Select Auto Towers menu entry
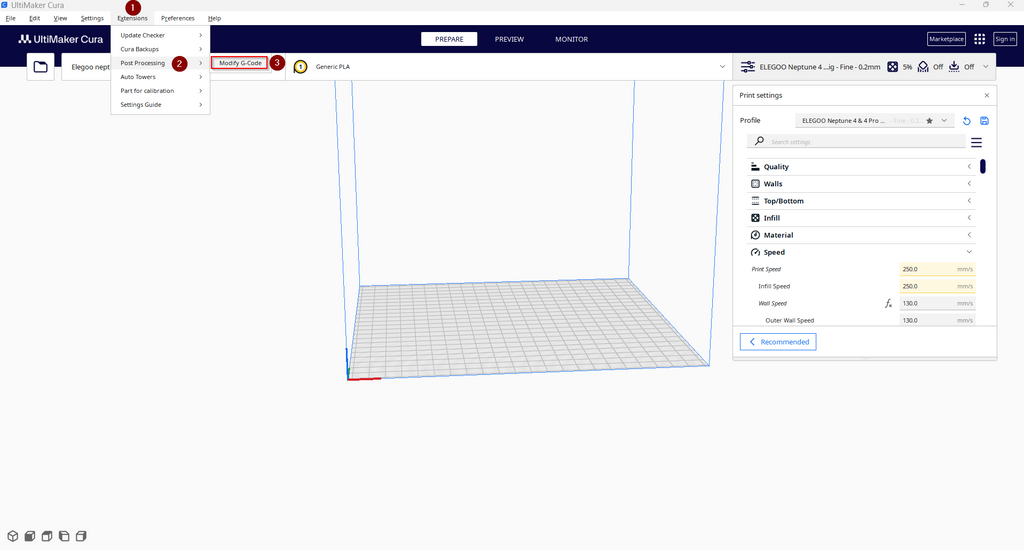 tap(160, 77)
